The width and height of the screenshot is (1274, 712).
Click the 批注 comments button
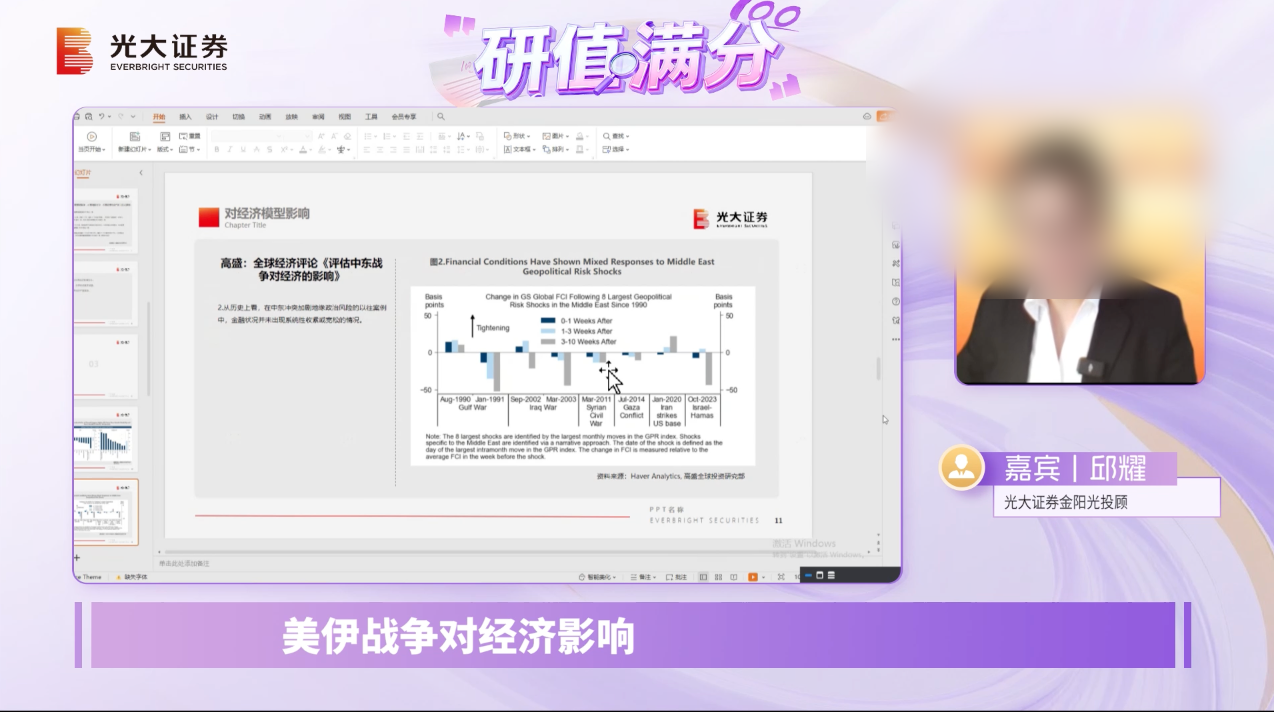[x=677, y=576]
